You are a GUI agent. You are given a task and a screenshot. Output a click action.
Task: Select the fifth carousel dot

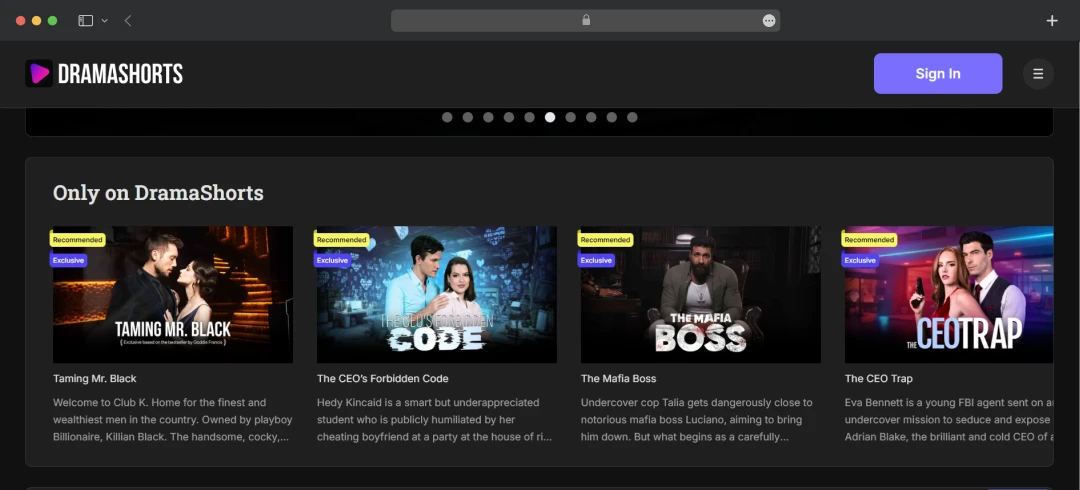tap(529, 117)
